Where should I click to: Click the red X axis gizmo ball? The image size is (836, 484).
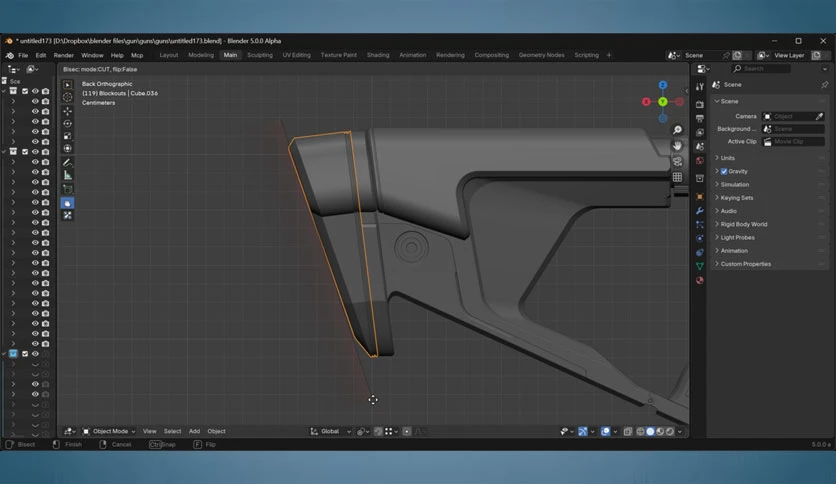[646, 101]
